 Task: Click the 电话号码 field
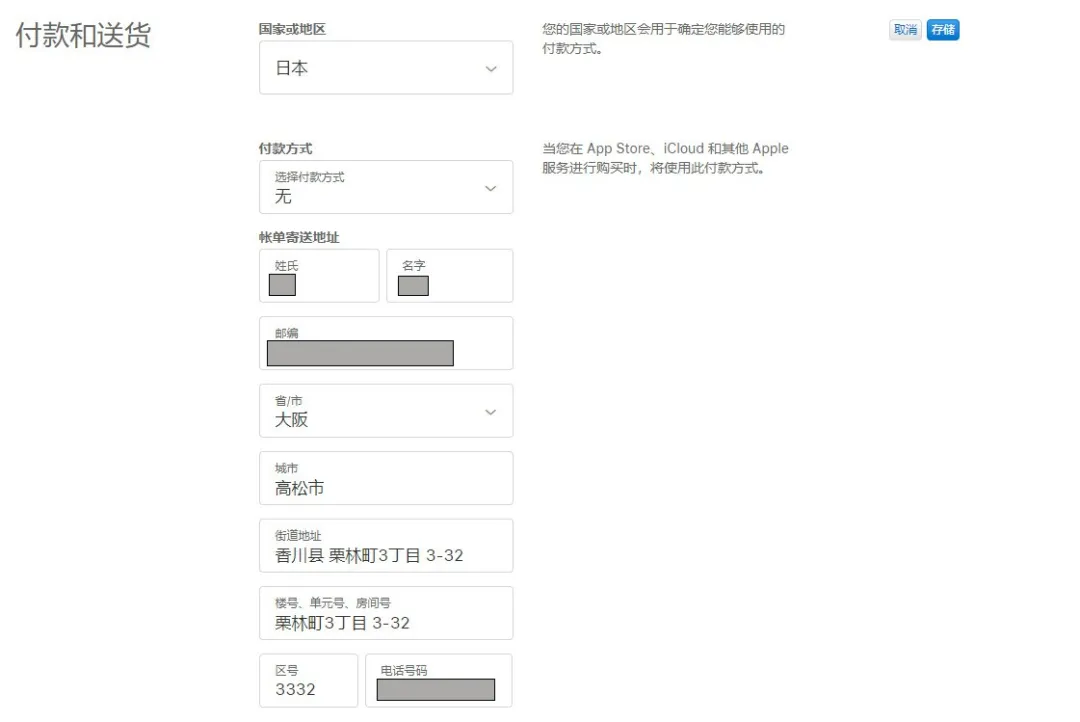coord(439,681)
